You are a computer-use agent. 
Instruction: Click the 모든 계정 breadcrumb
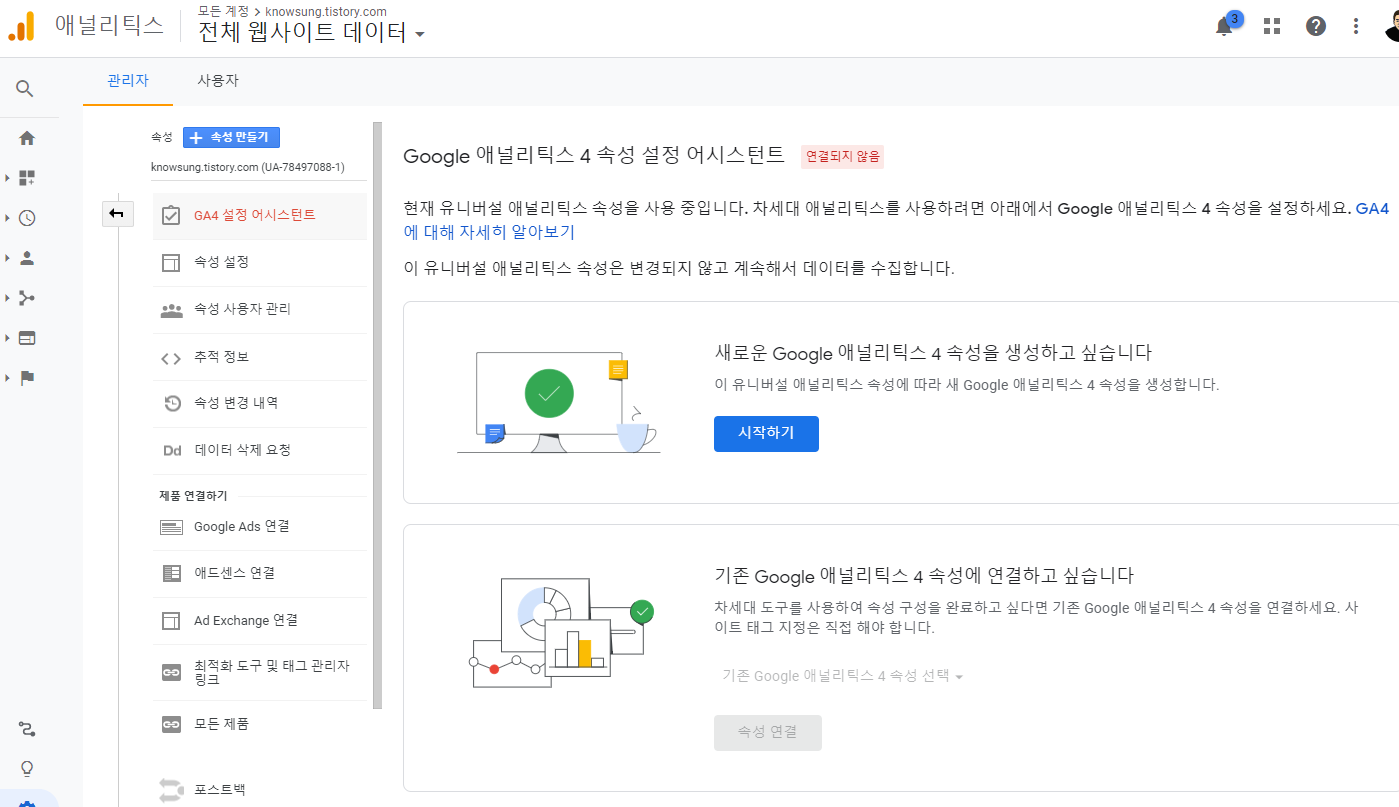pyautogui.click(x=224, y=11)
